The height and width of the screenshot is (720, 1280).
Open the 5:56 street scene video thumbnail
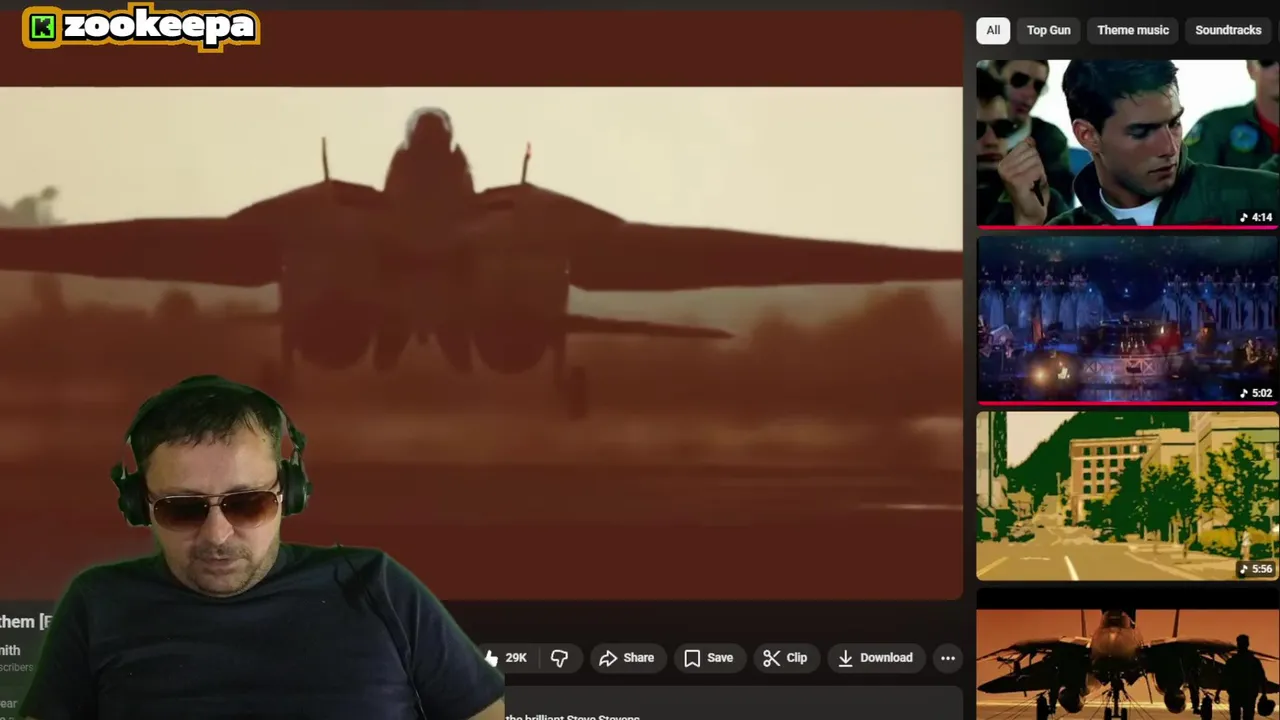click(x=1128, y=495)
